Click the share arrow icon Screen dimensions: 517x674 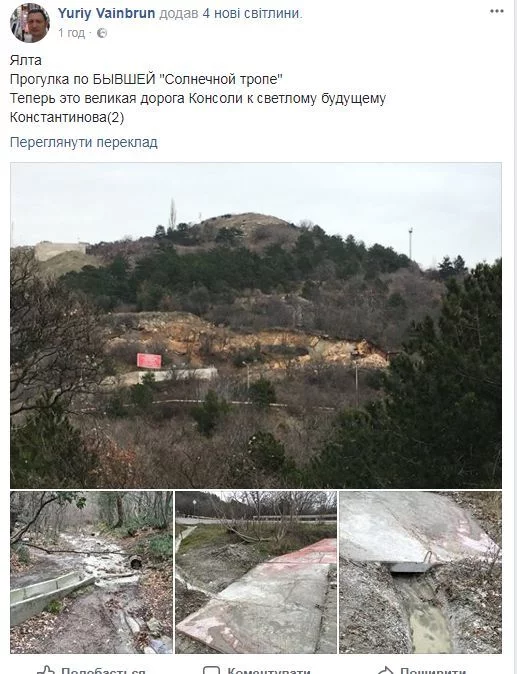click(x=385, y=670)
